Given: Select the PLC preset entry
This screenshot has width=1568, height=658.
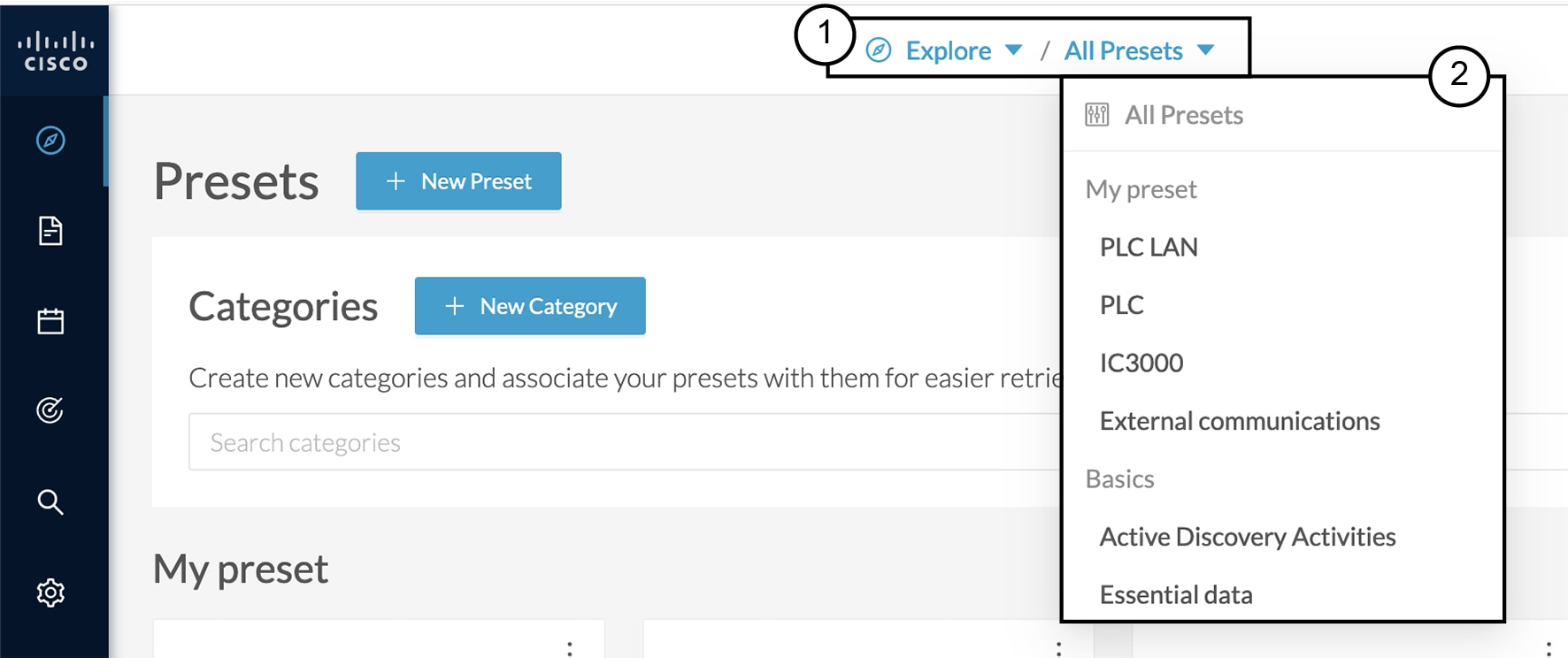Looking at the screenshot, I should point(1122,305).
